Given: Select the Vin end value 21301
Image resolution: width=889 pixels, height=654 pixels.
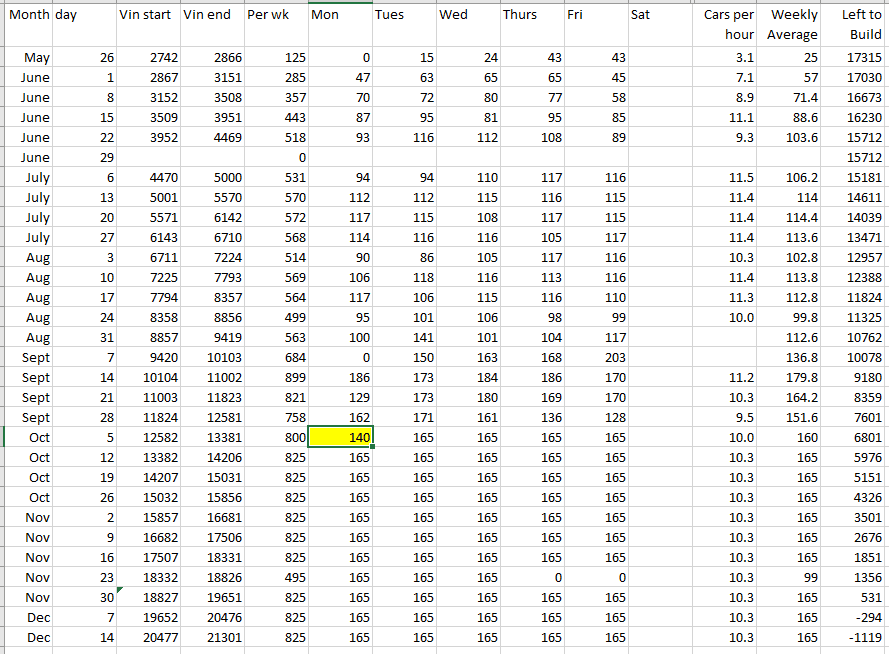Looking at the screenshot, I should point(212,637).
